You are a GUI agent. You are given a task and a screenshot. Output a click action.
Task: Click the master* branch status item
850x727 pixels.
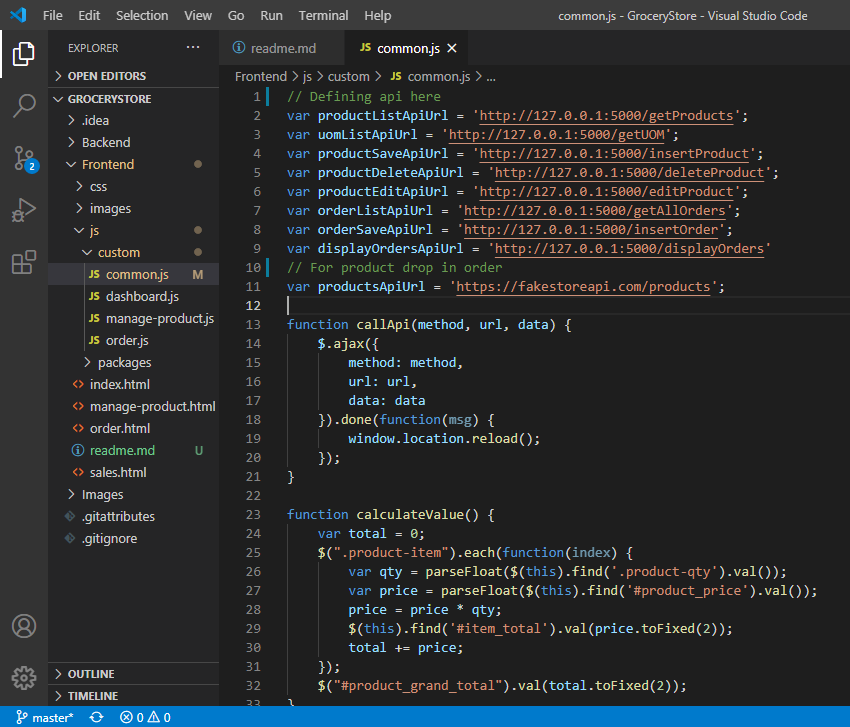point(44,717)
